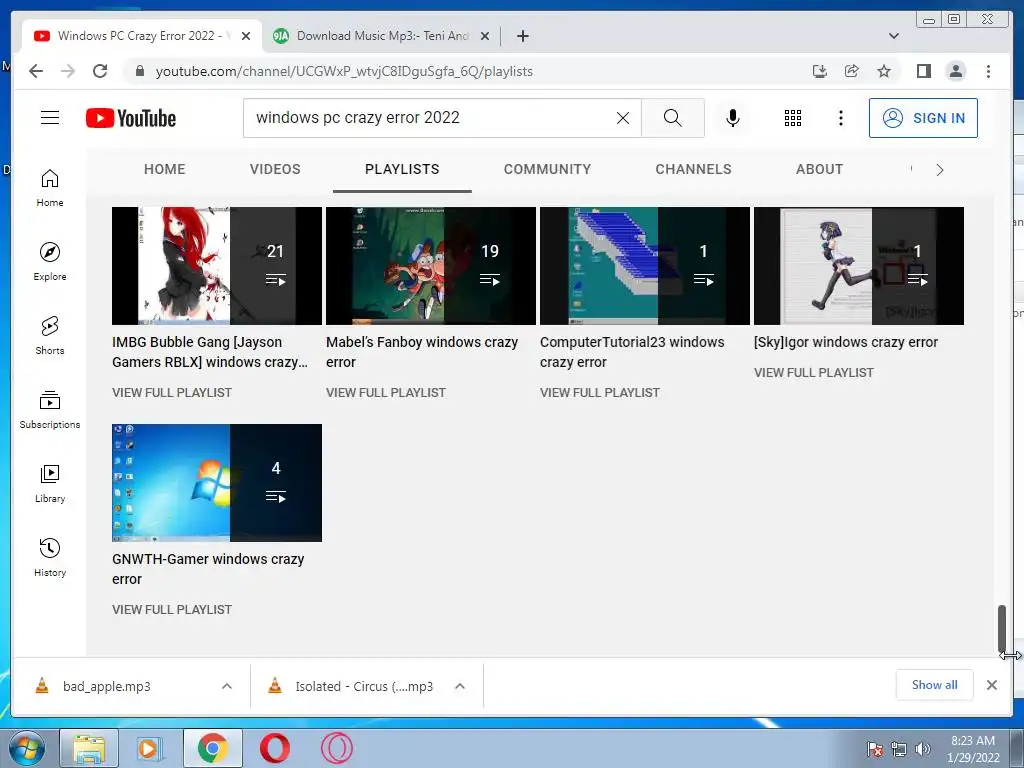
Task: Open GNWTH-Gamer playlist thumbnail
Action: coord(217,483)
